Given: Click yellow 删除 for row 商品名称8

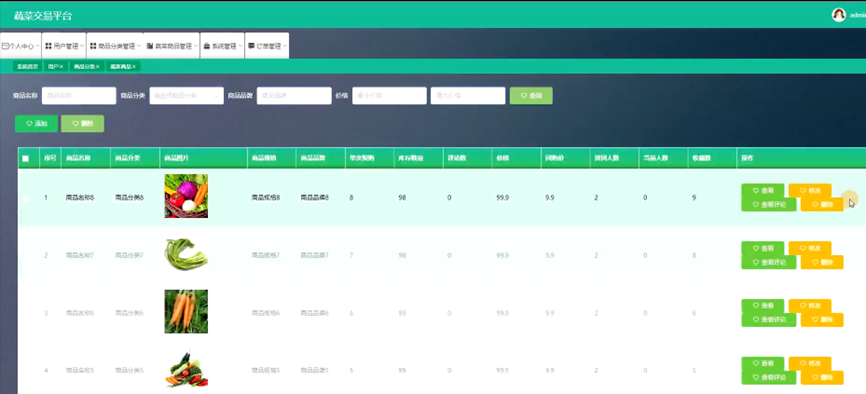Looking at the screenshot, I should point(822,204).
